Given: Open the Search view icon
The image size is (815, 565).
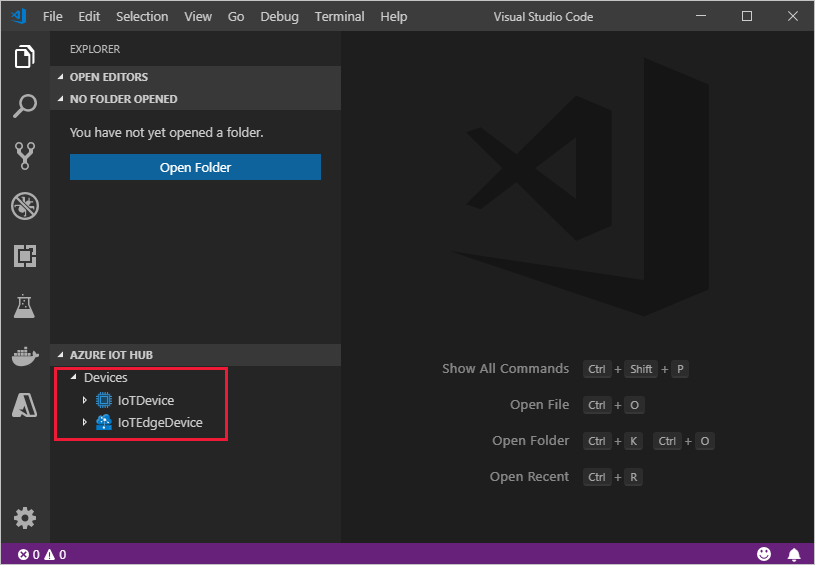Looking at the screenshot, I should [x=25, y=106].
